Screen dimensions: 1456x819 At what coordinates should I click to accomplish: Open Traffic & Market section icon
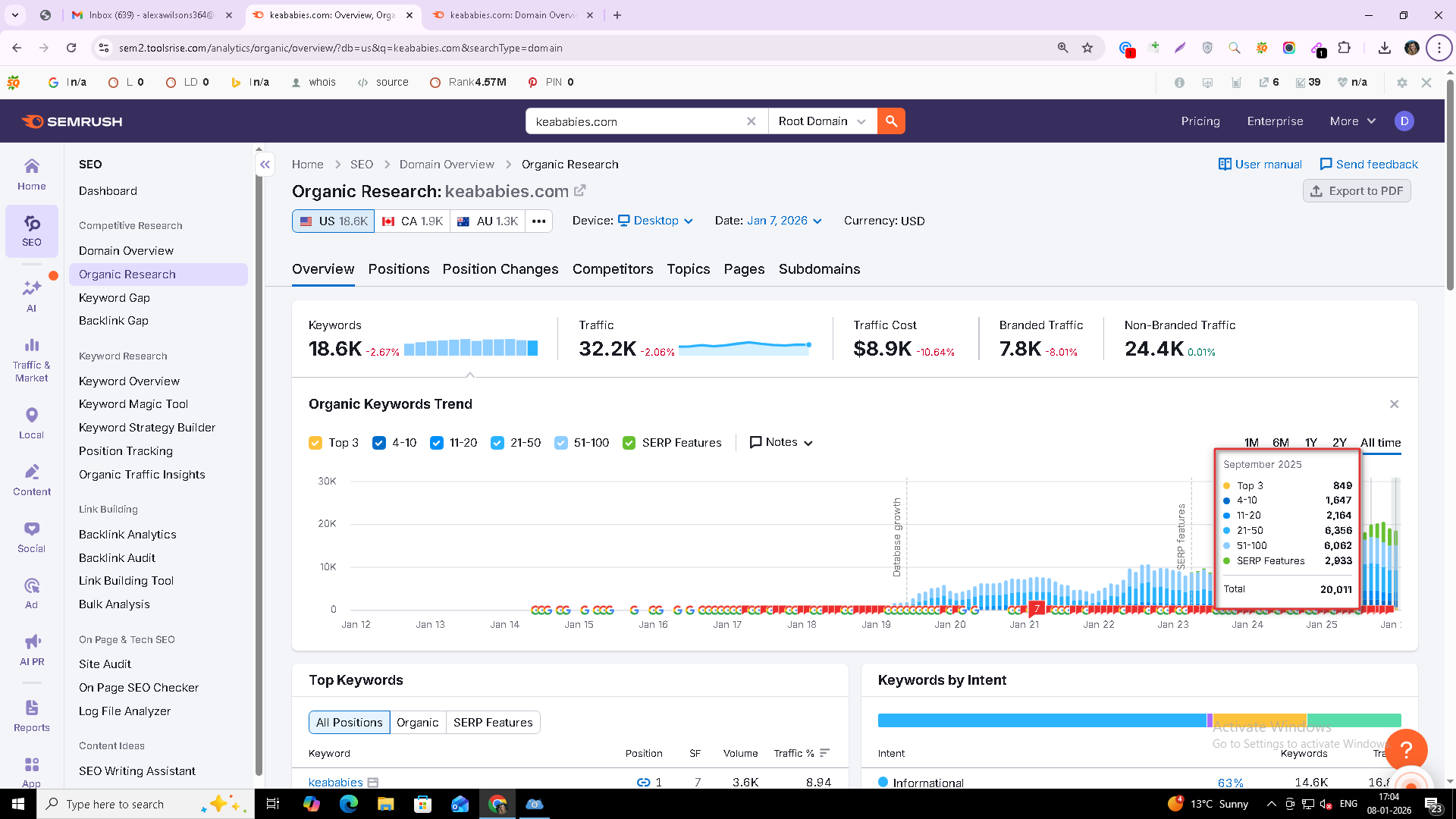tap(32, 360)
